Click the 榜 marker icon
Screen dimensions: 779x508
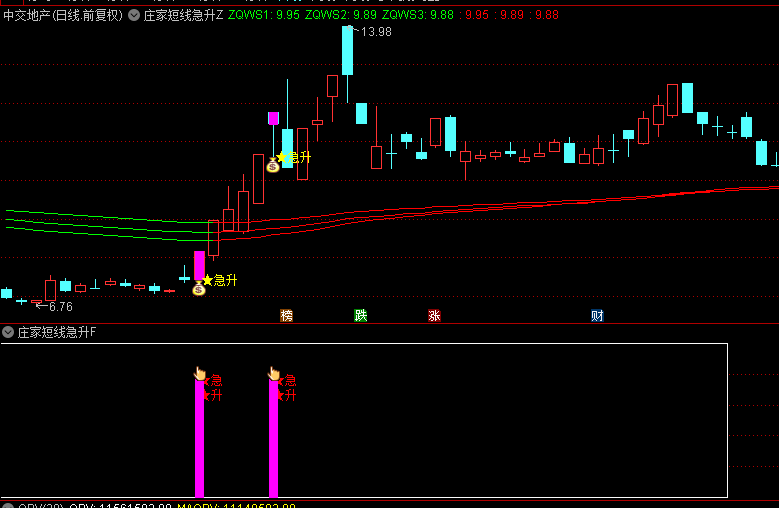click(287, 315)
